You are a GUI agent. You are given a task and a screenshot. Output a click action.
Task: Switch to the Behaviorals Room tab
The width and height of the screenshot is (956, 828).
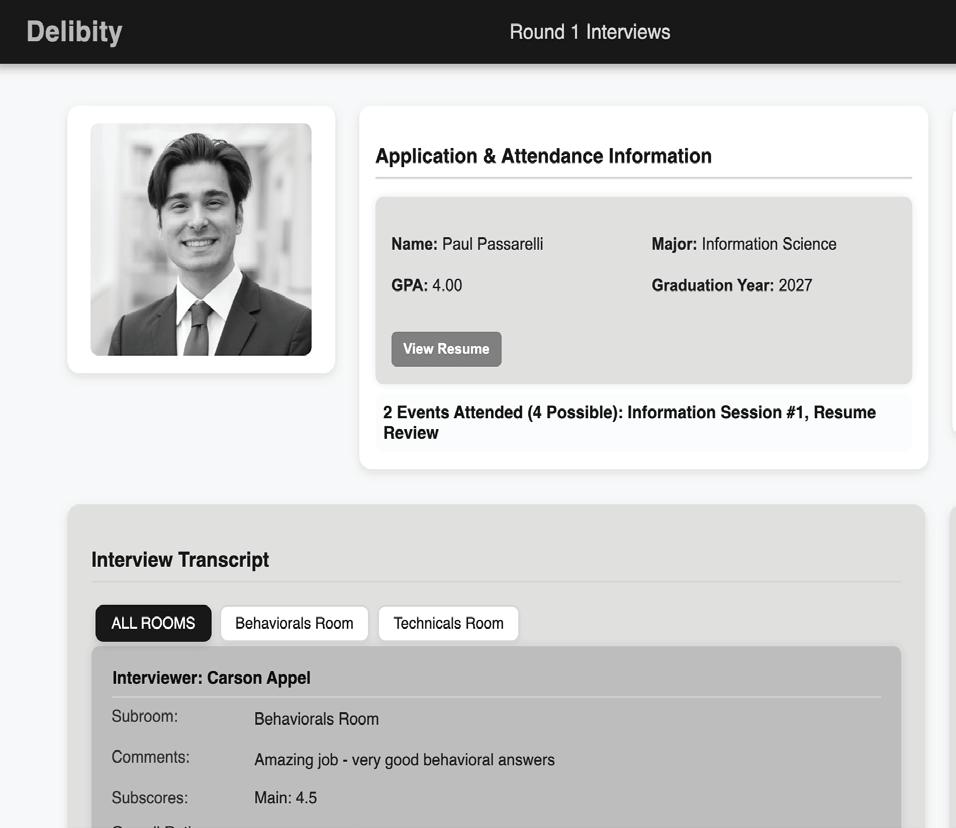coord(294,623)
